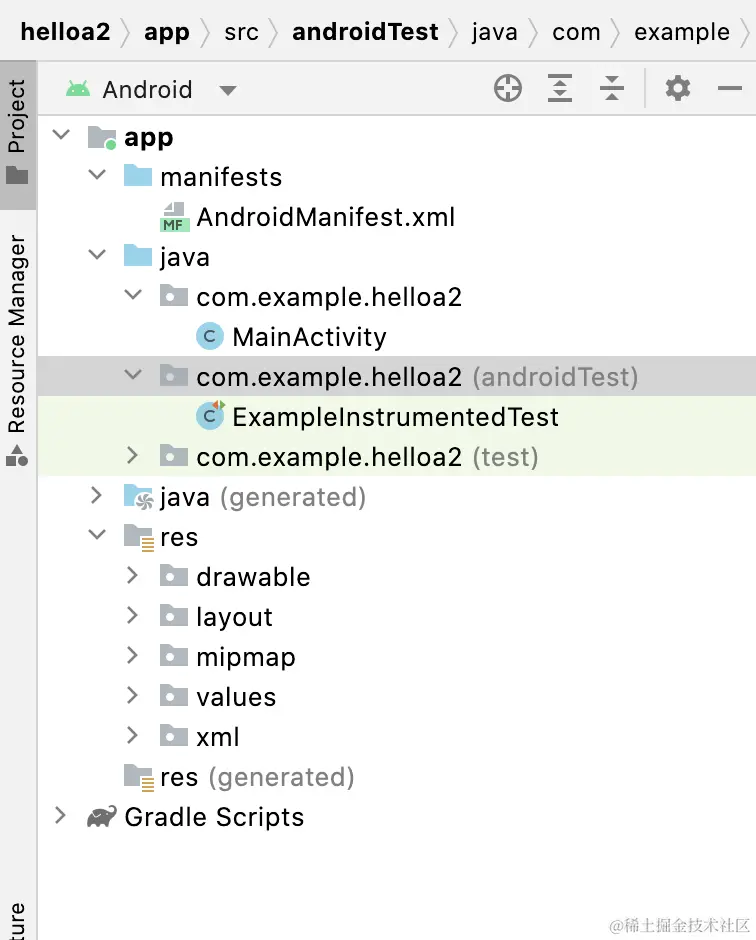The image size is (756, 940).
Task: Select the xml folder label
Action: click(x=218, y=737)
